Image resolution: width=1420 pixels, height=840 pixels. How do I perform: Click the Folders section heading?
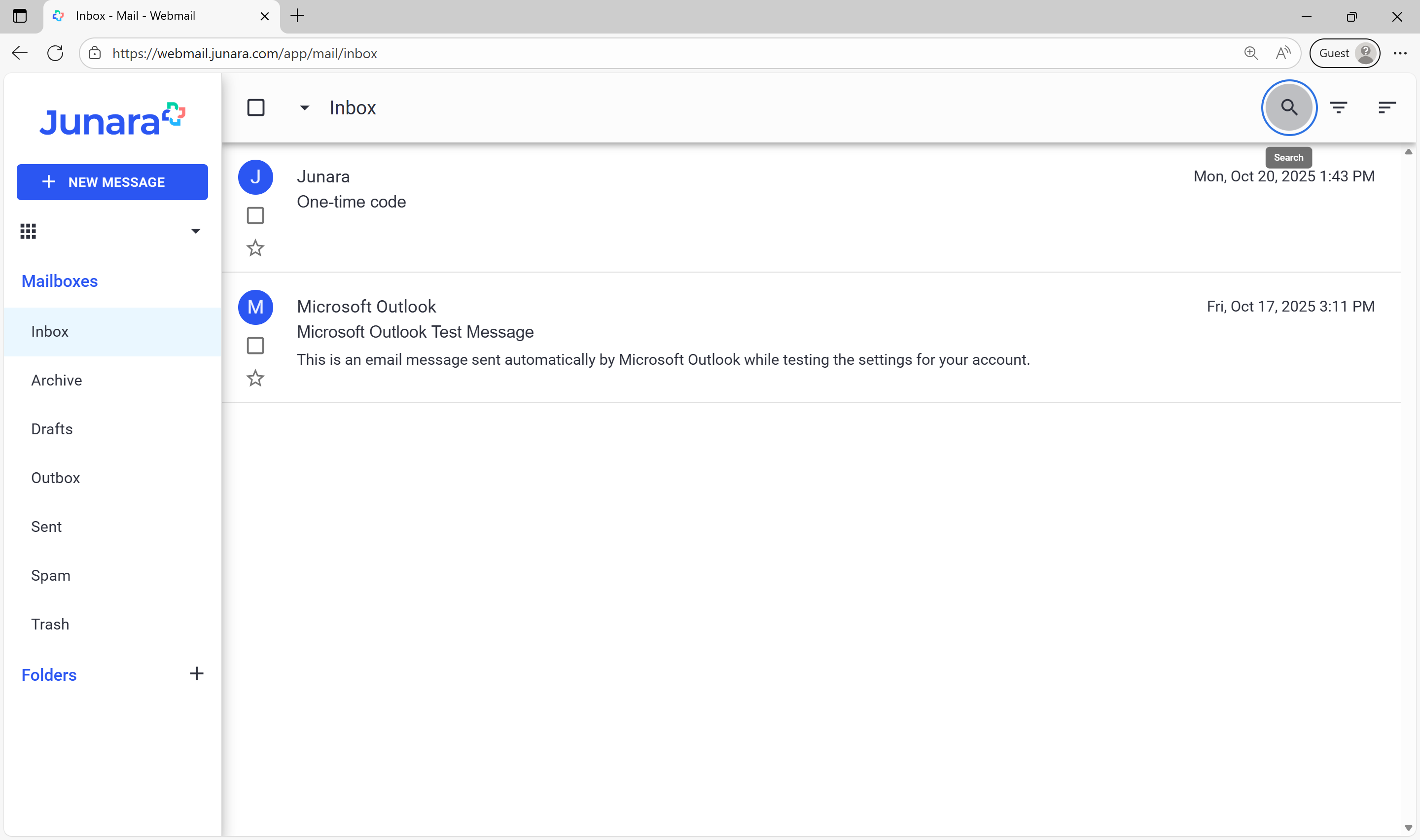click(49, 675)
